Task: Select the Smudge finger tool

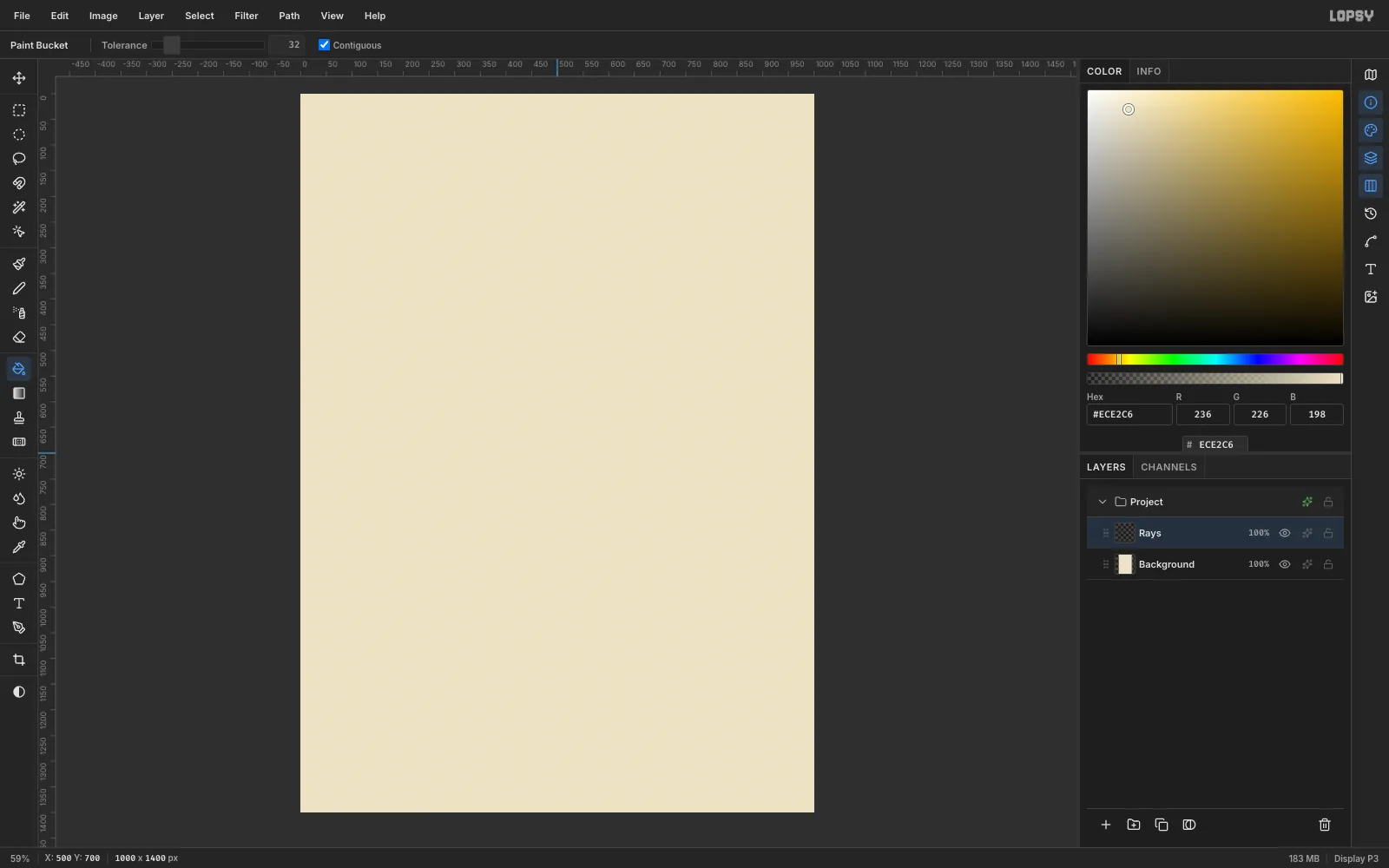Action: 19,523
